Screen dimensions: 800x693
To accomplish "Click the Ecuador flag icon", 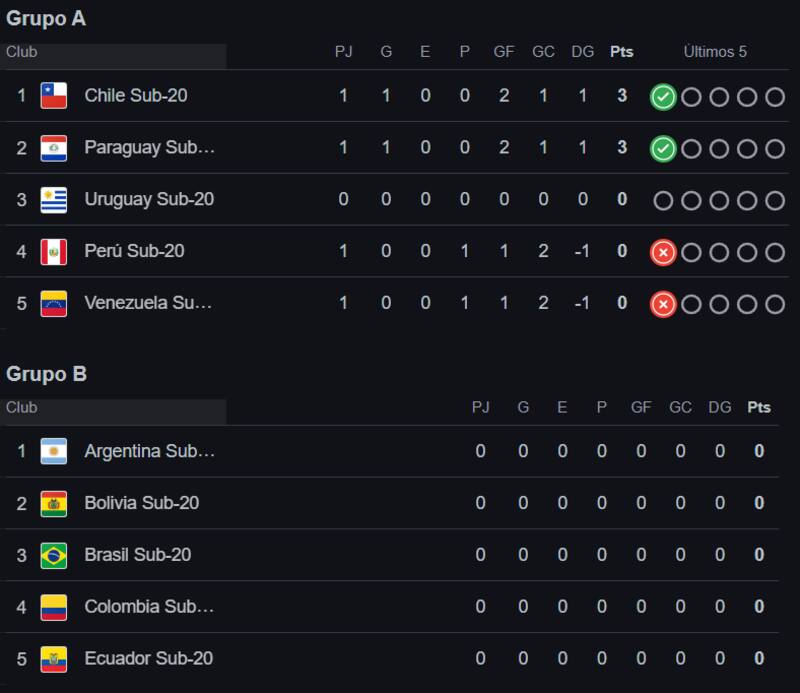I will (x=53, y=659).
